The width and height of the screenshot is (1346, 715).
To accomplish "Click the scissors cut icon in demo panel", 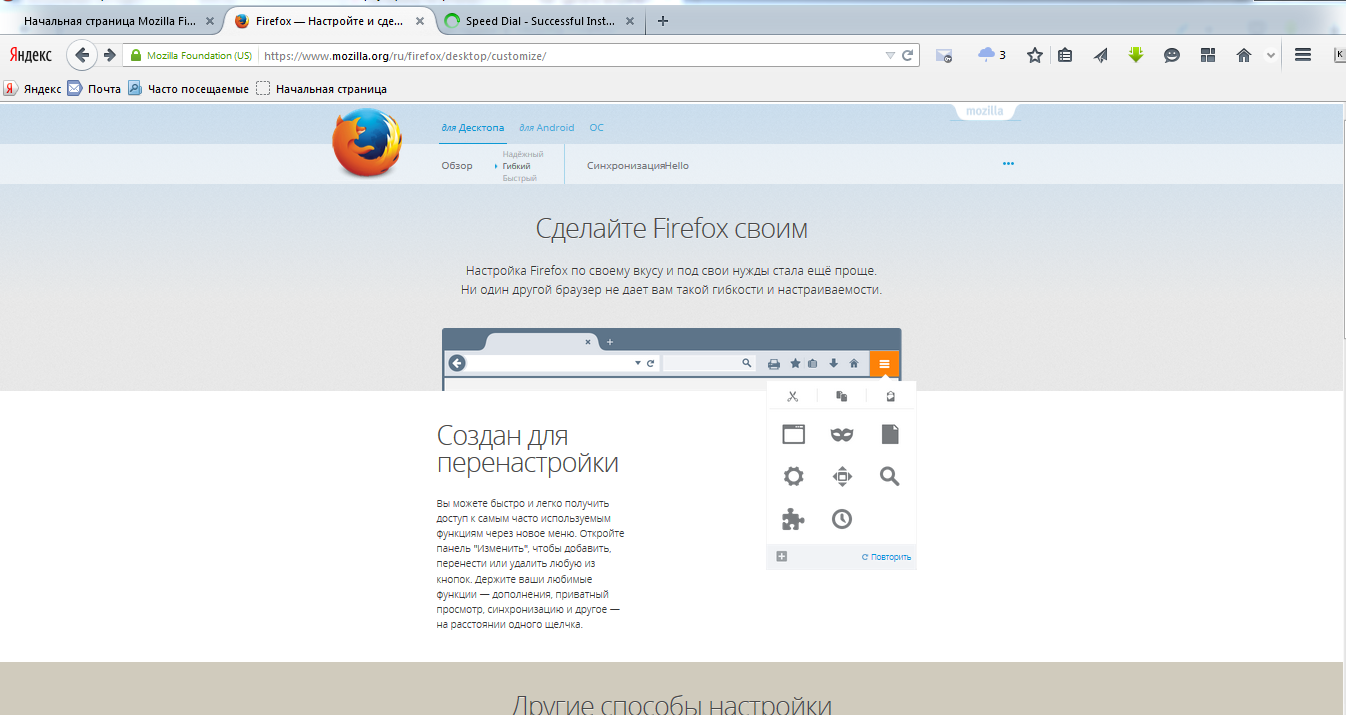I will (792, 396).
